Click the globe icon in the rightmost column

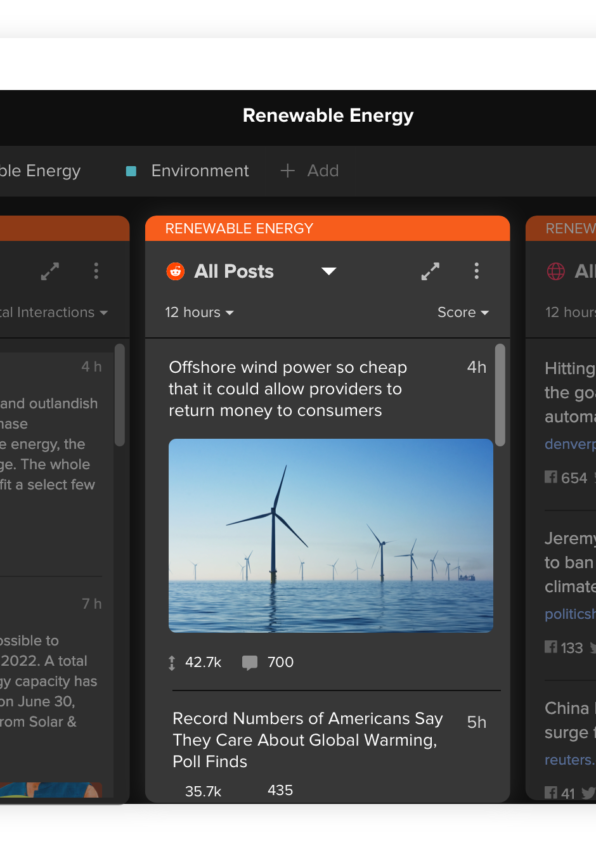[556, 271]
